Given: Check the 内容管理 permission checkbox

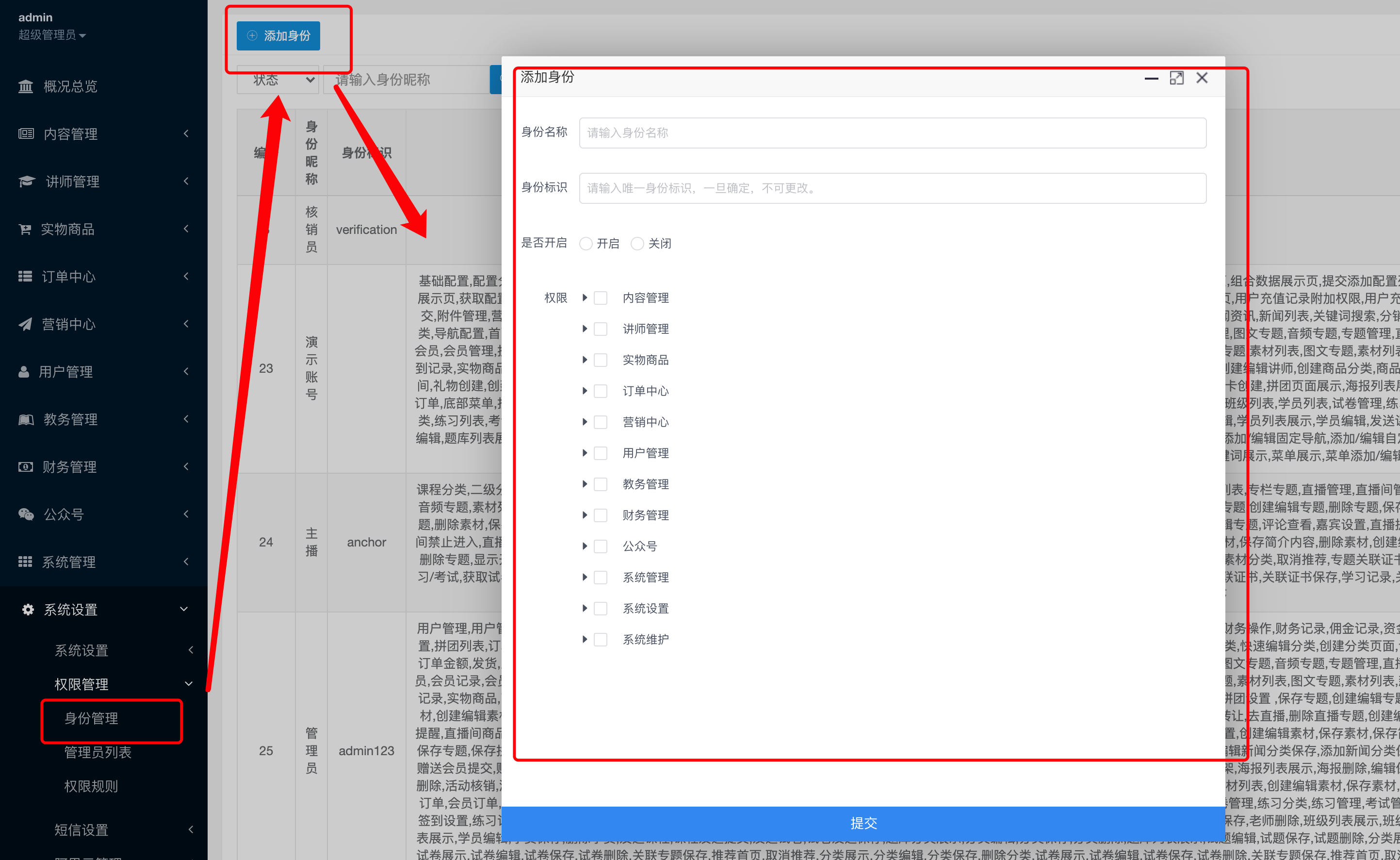Looking at the screenshot, I should click(600, 298).
